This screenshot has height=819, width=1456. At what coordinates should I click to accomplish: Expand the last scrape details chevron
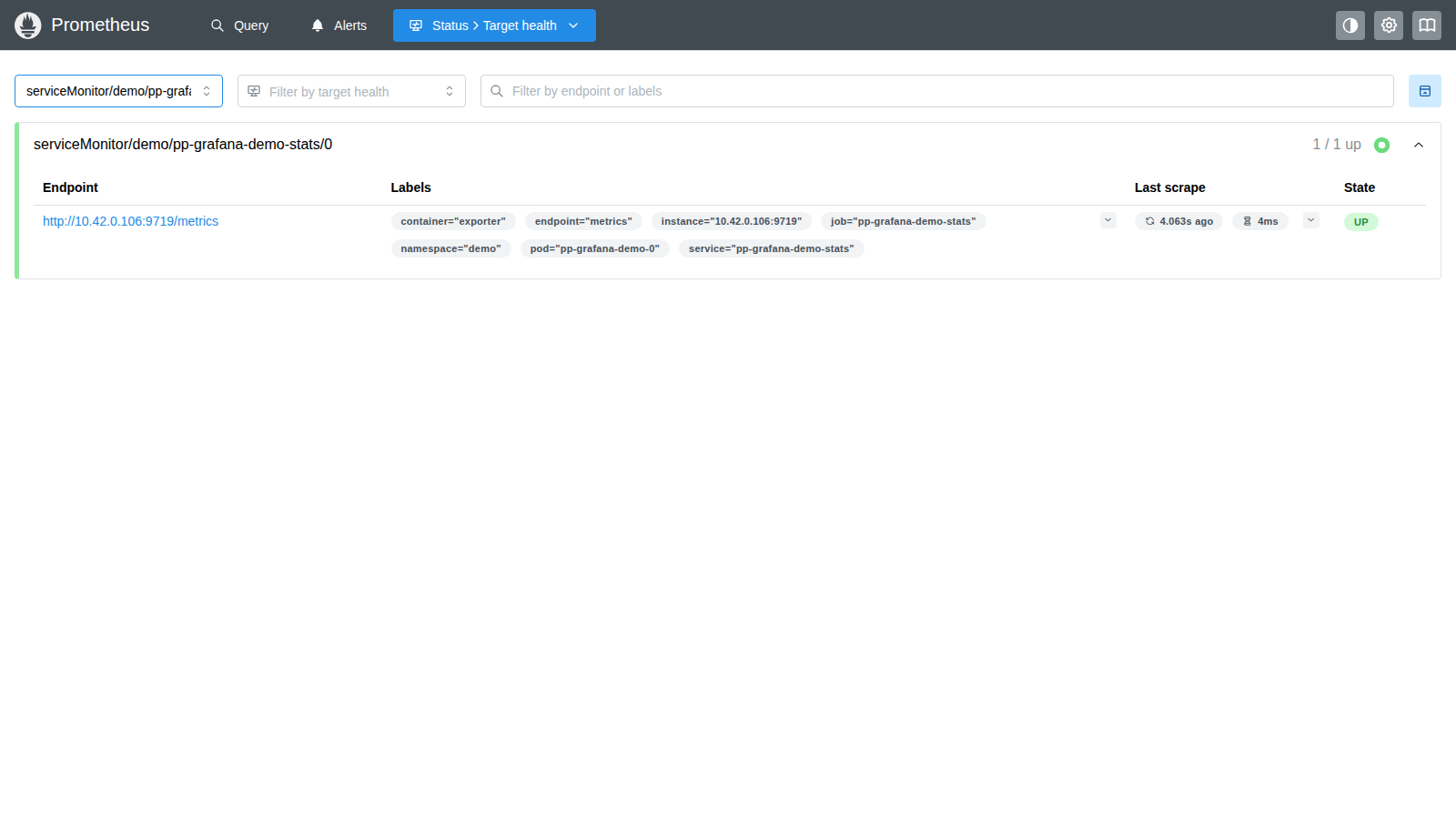click(x=1311, y=220)
